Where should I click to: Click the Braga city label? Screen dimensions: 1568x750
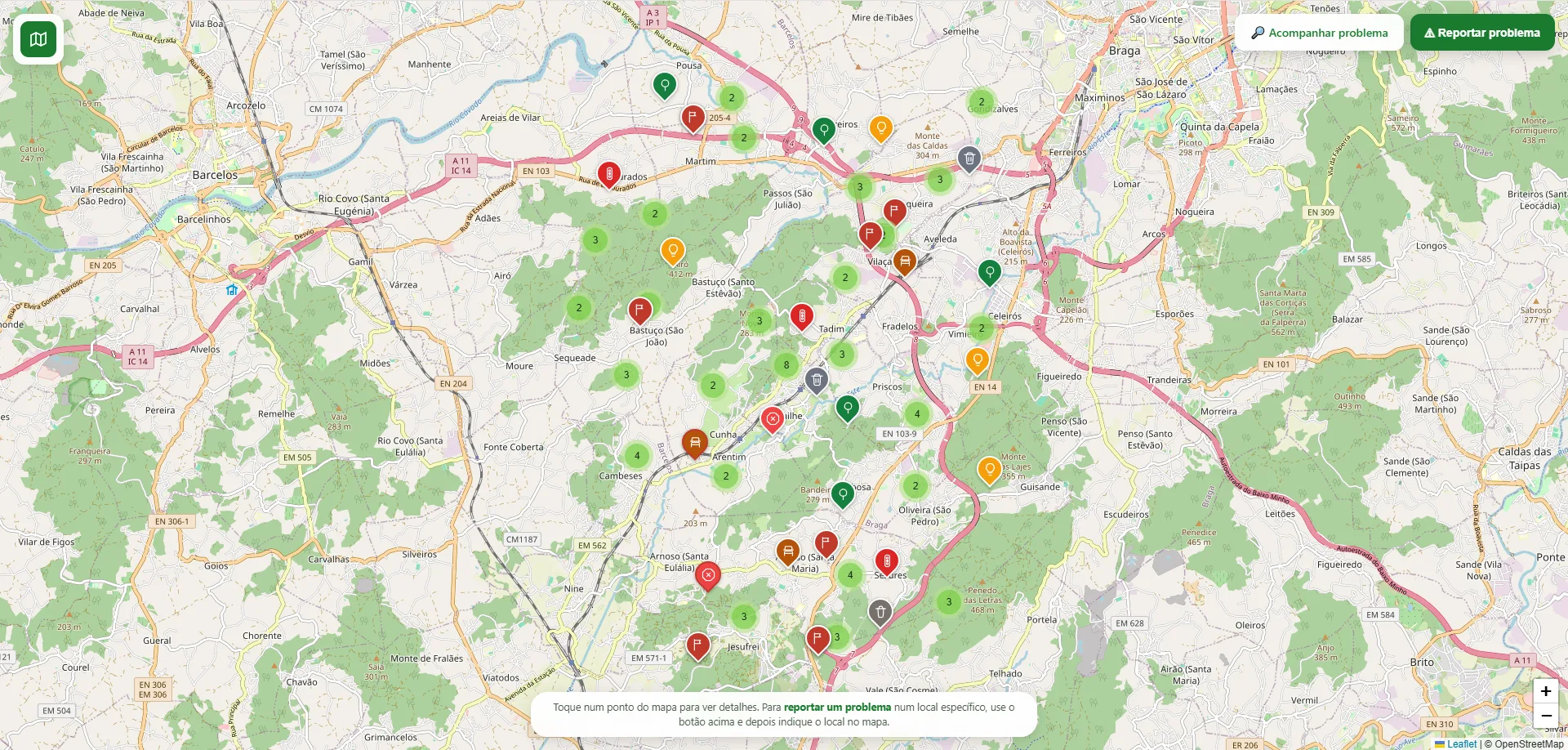tap(1125, 51)
